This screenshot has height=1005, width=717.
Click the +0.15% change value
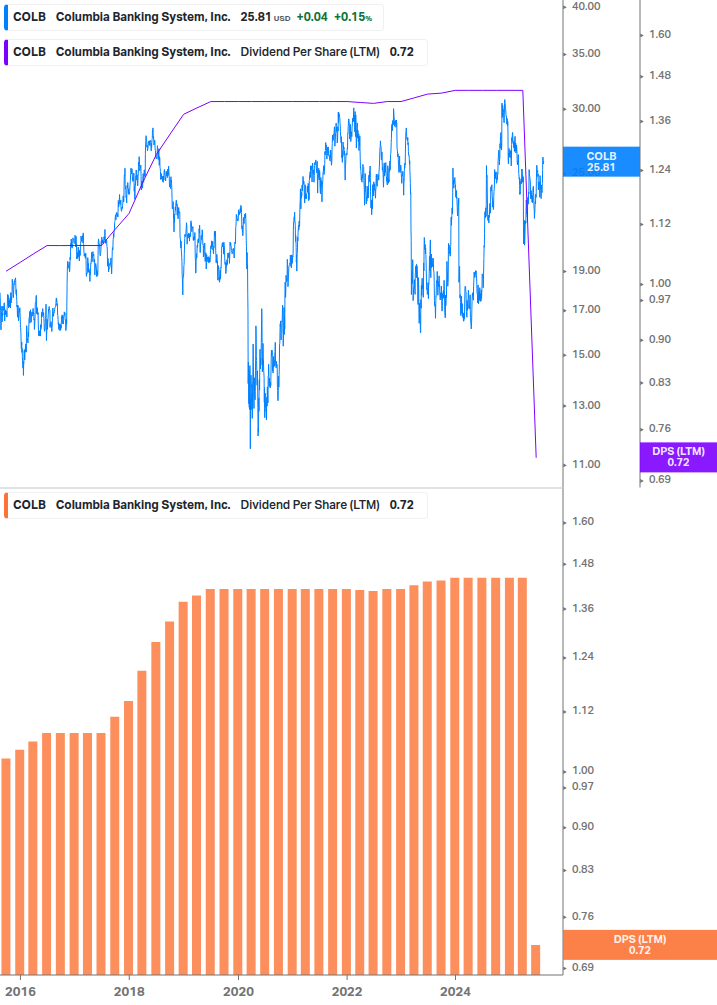pos(353,17)
